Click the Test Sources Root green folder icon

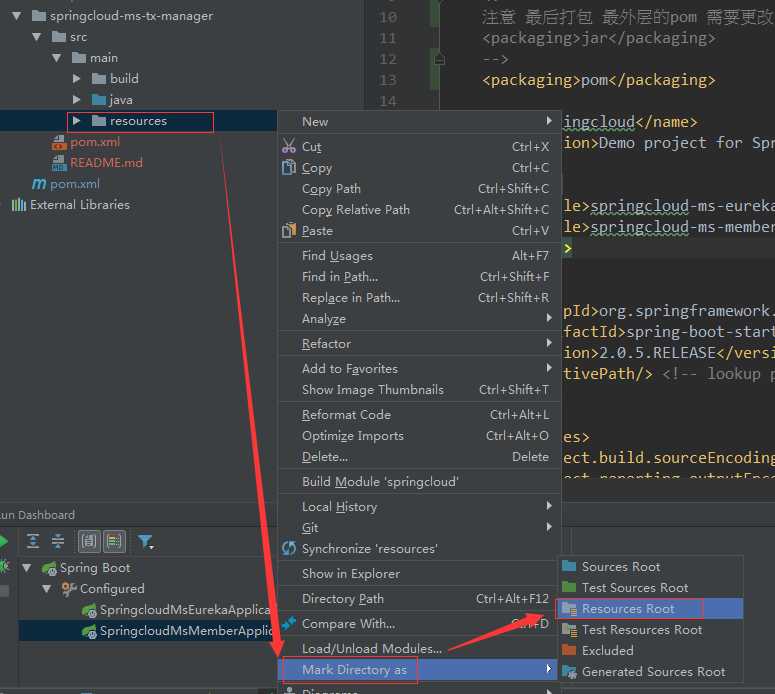(x=569, y=587)
